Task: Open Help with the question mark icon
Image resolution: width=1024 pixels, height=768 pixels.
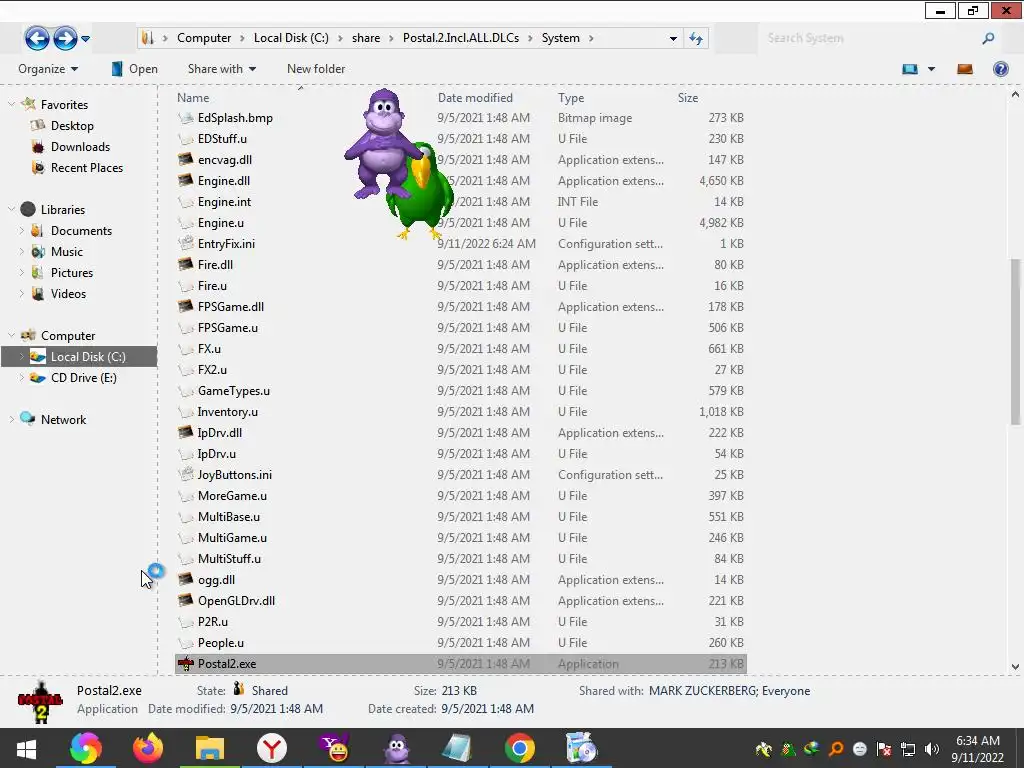Action: (x=1000, y=69)
